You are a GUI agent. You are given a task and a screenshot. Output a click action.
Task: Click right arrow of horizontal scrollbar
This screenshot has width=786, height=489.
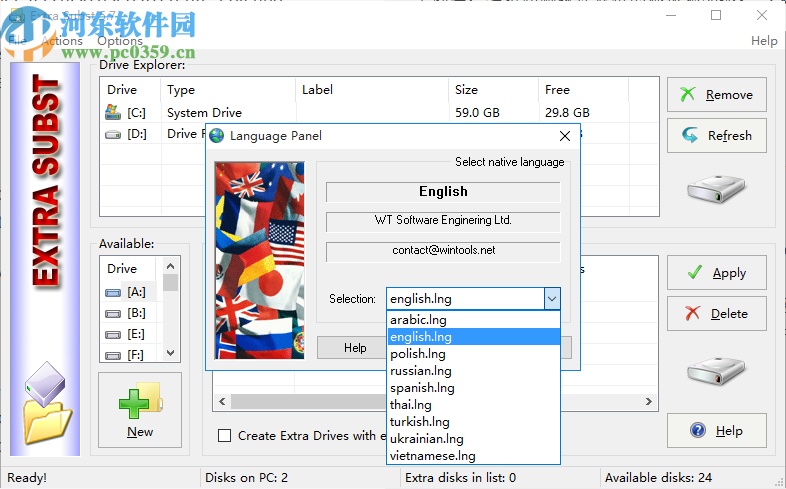(649, 401)
